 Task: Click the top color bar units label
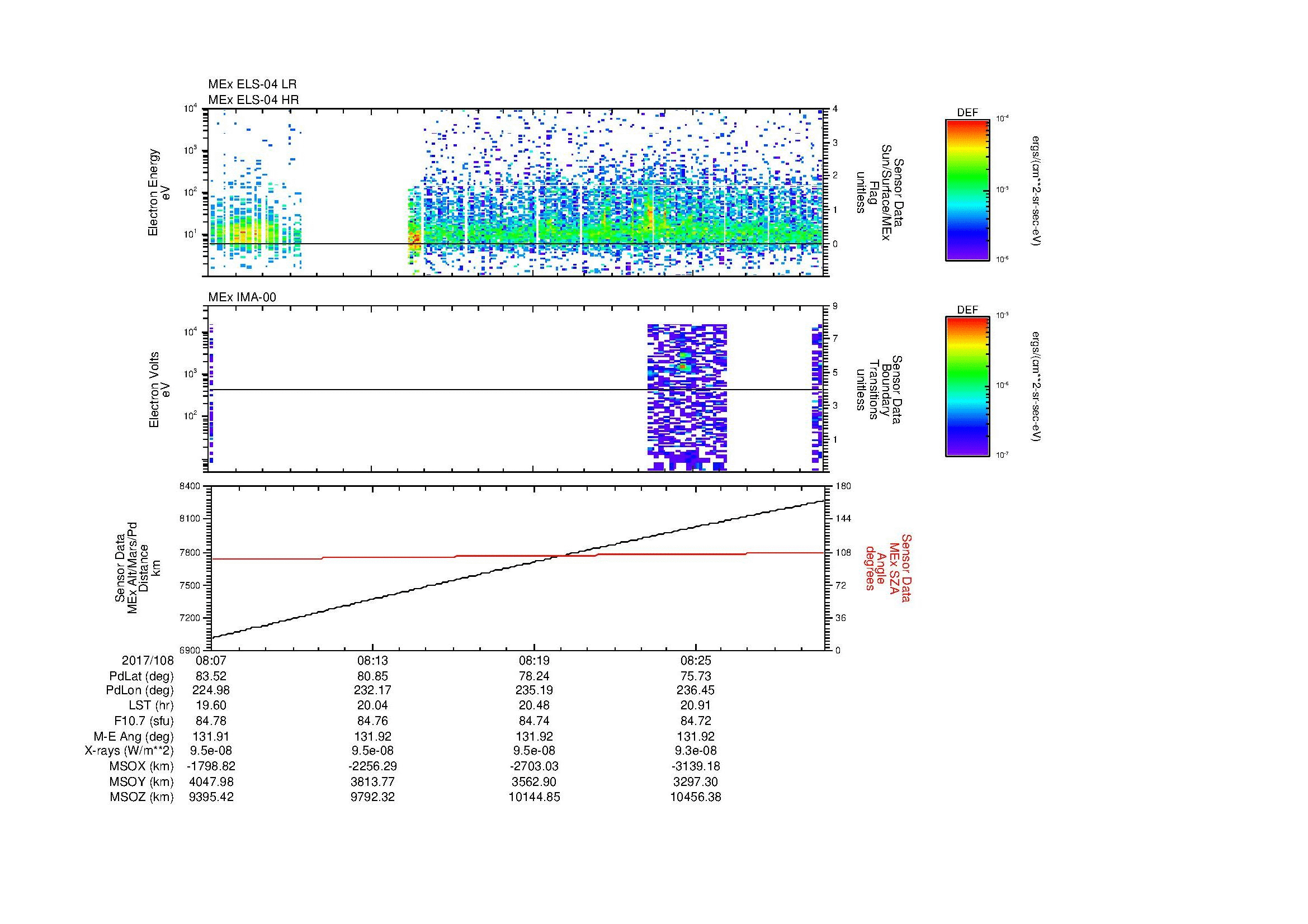[1036, 191]
